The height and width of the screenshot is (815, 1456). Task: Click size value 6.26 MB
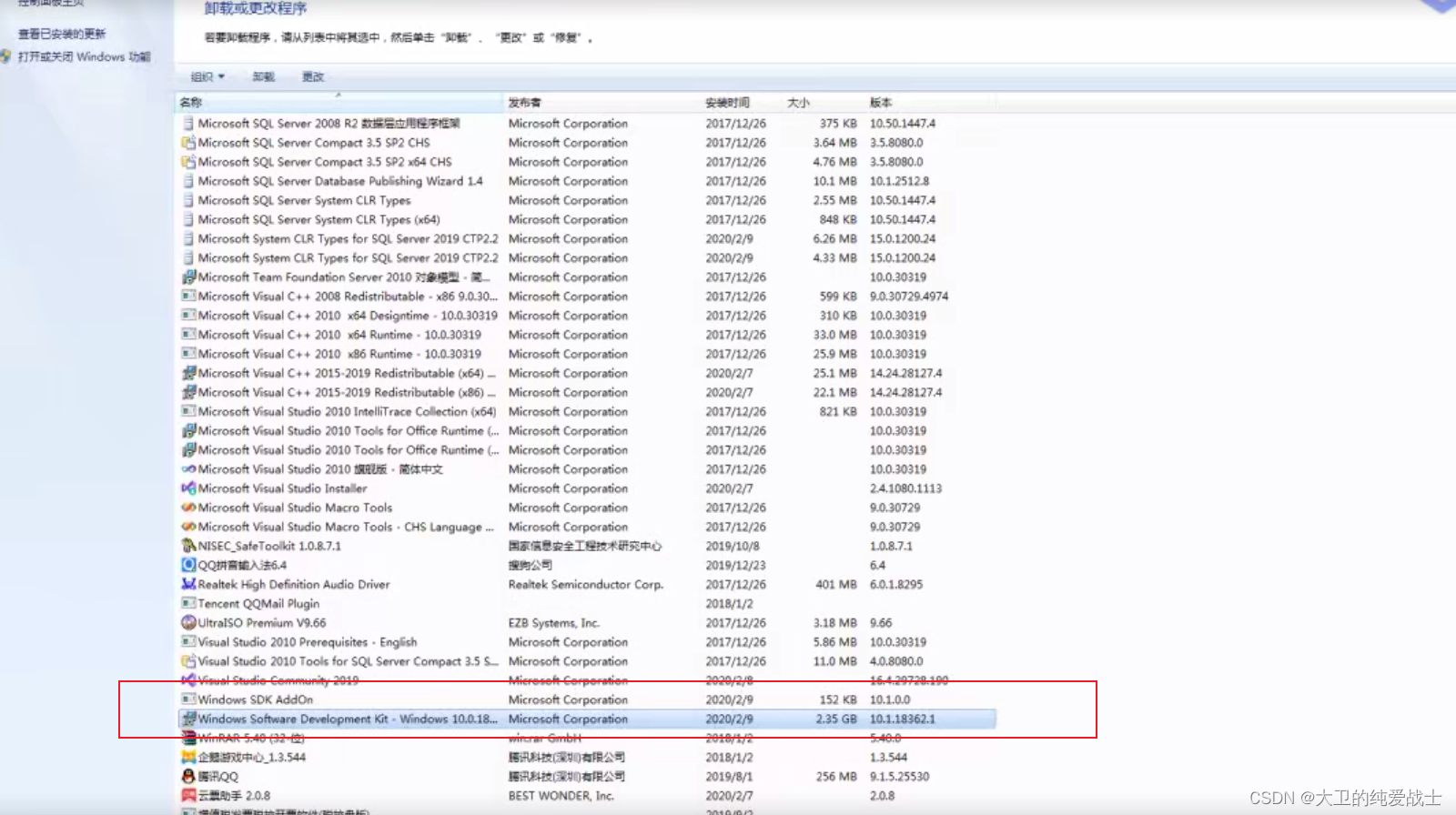[834, 239]
